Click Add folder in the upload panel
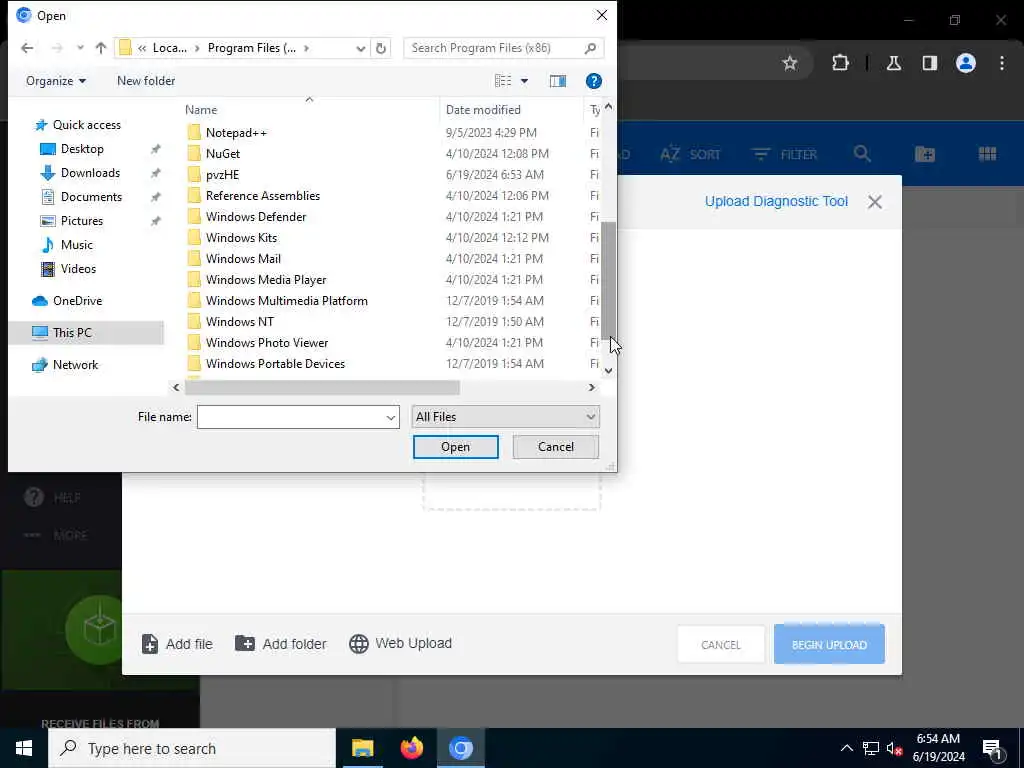1024x768 pixels. (x=281, y=644)
